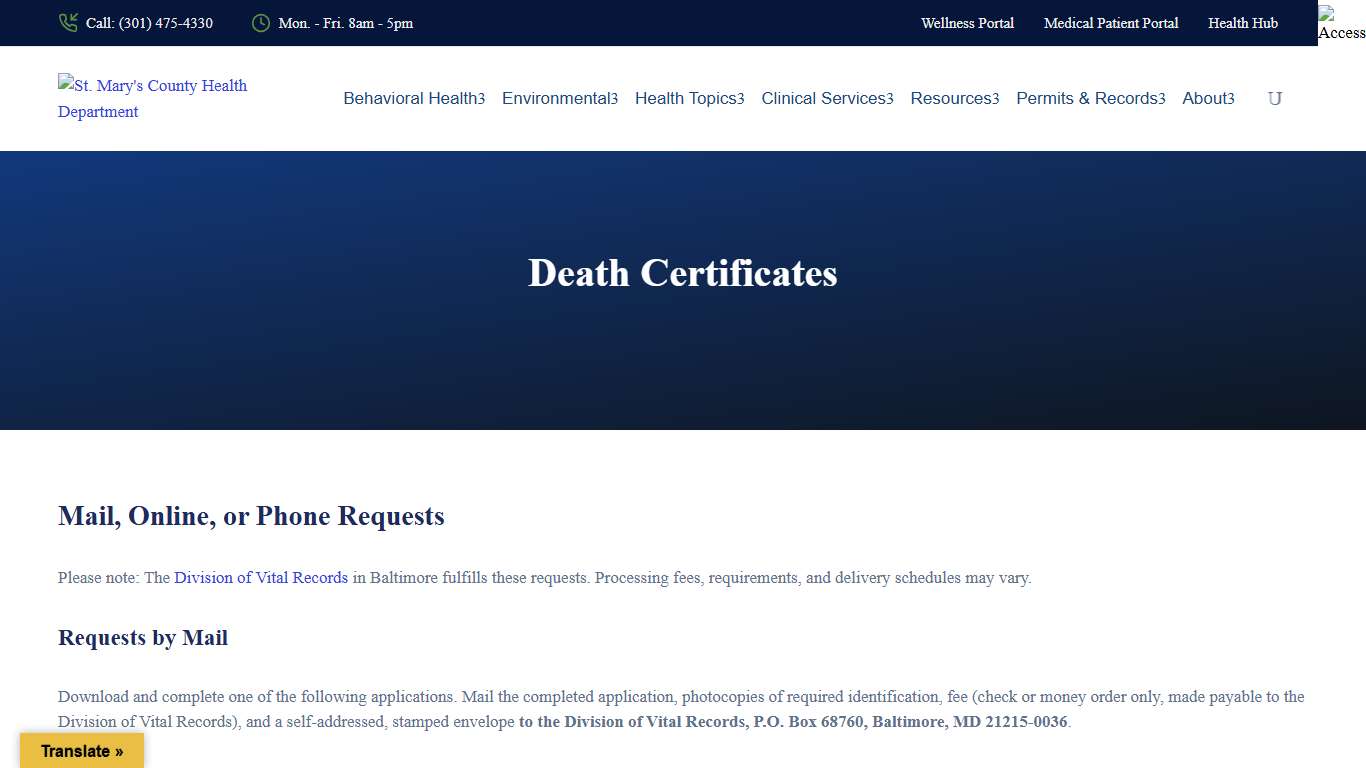Viewport: 1366px width, 768px height.
Task: Open the Resources navigation dropdown
Action: (953, 98)
